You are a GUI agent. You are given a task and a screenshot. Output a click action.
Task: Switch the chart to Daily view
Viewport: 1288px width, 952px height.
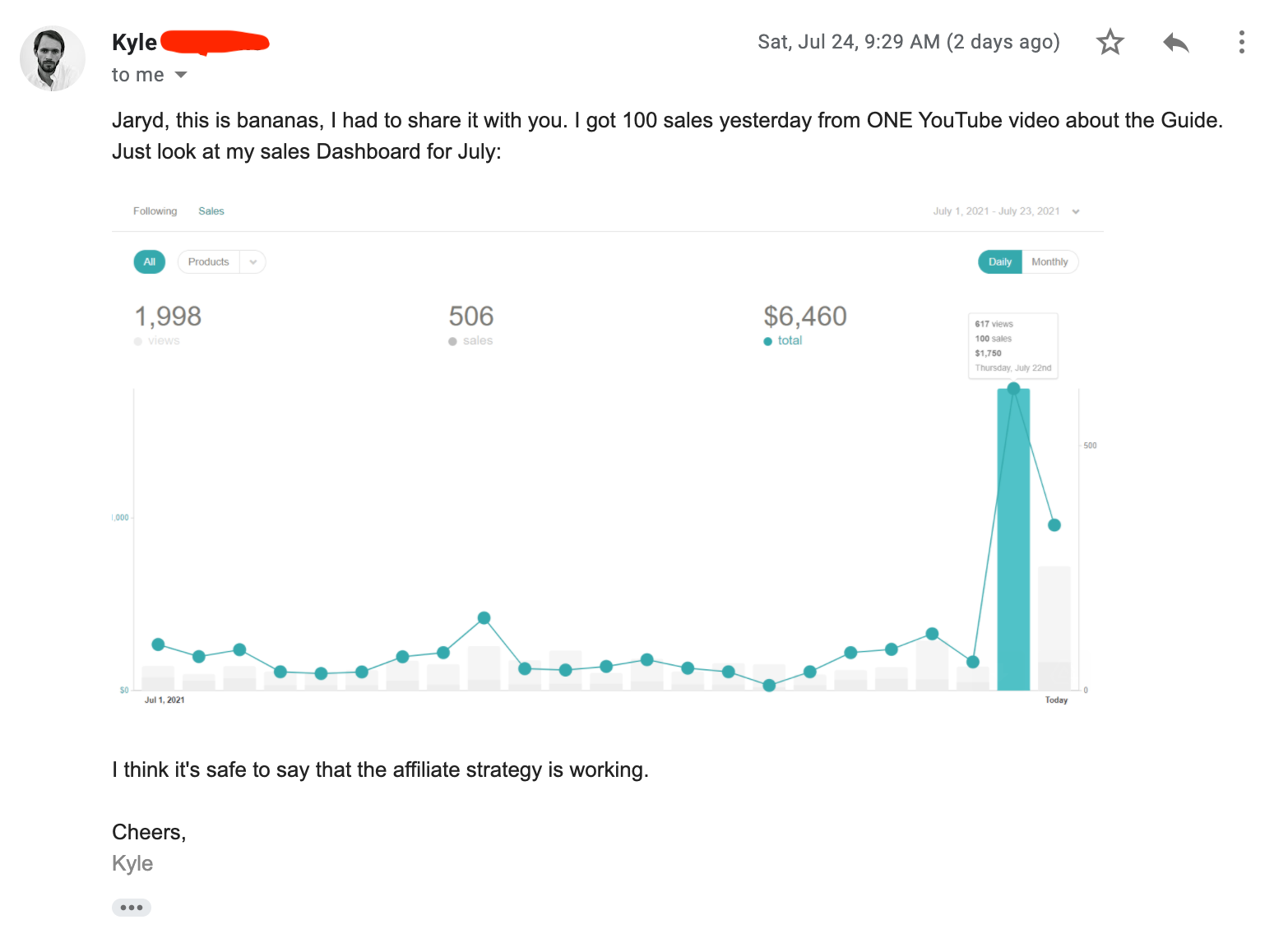(x=999, y=262)
